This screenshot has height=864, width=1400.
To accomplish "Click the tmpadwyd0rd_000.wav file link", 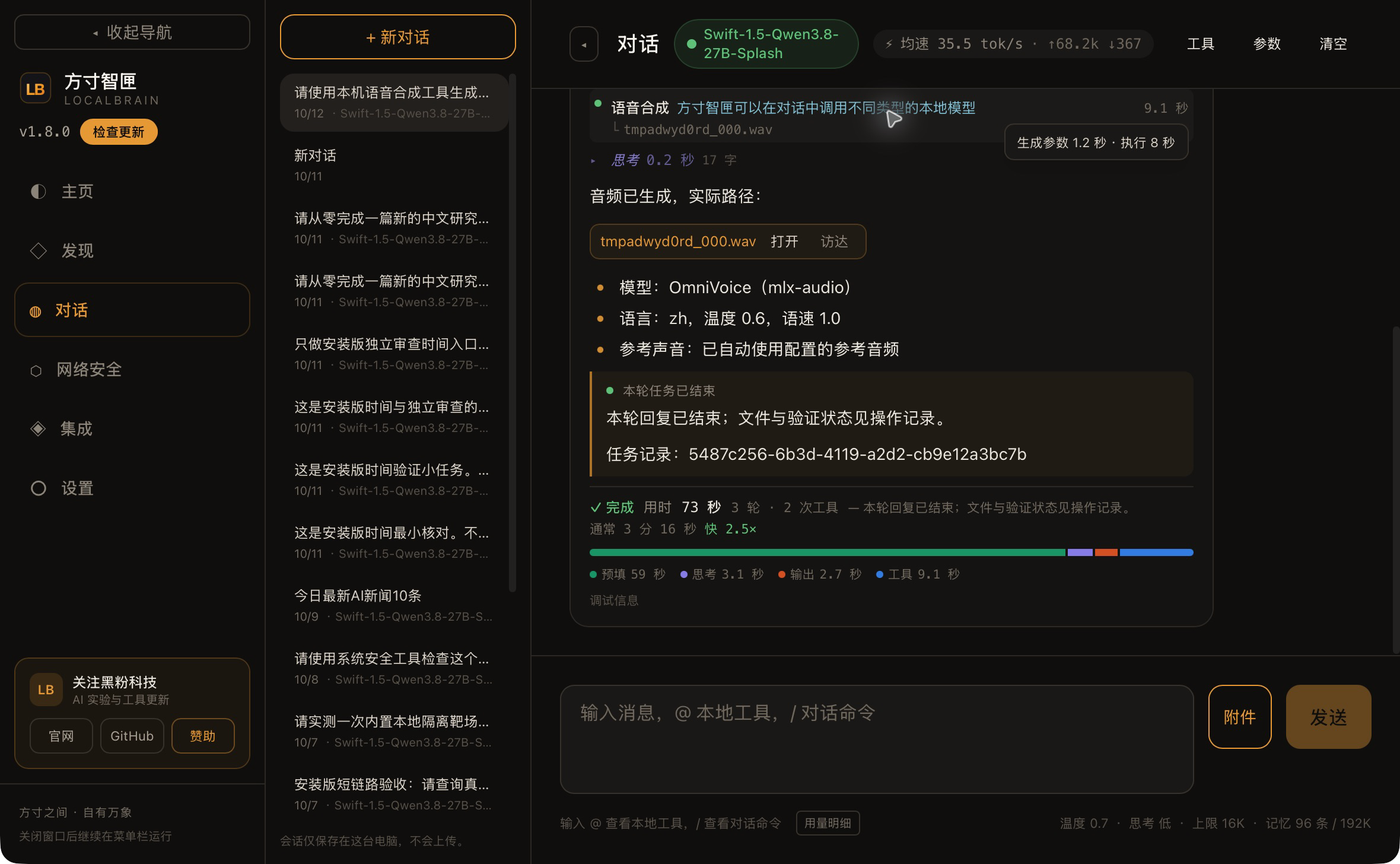I will (678, 242).
